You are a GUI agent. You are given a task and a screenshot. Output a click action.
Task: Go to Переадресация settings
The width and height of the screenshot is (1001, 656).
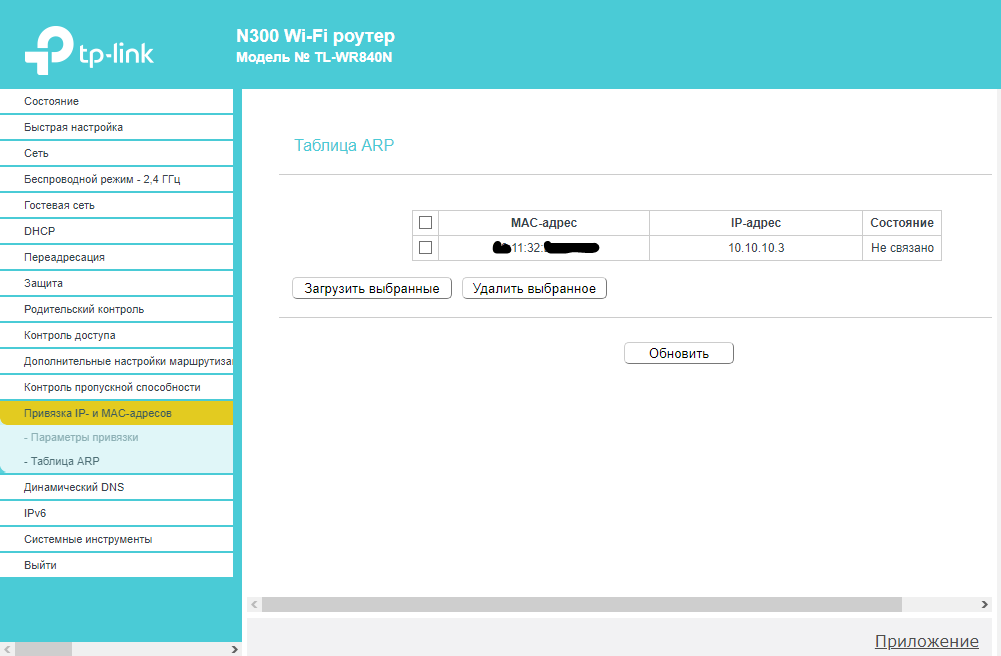coord(116,257)
